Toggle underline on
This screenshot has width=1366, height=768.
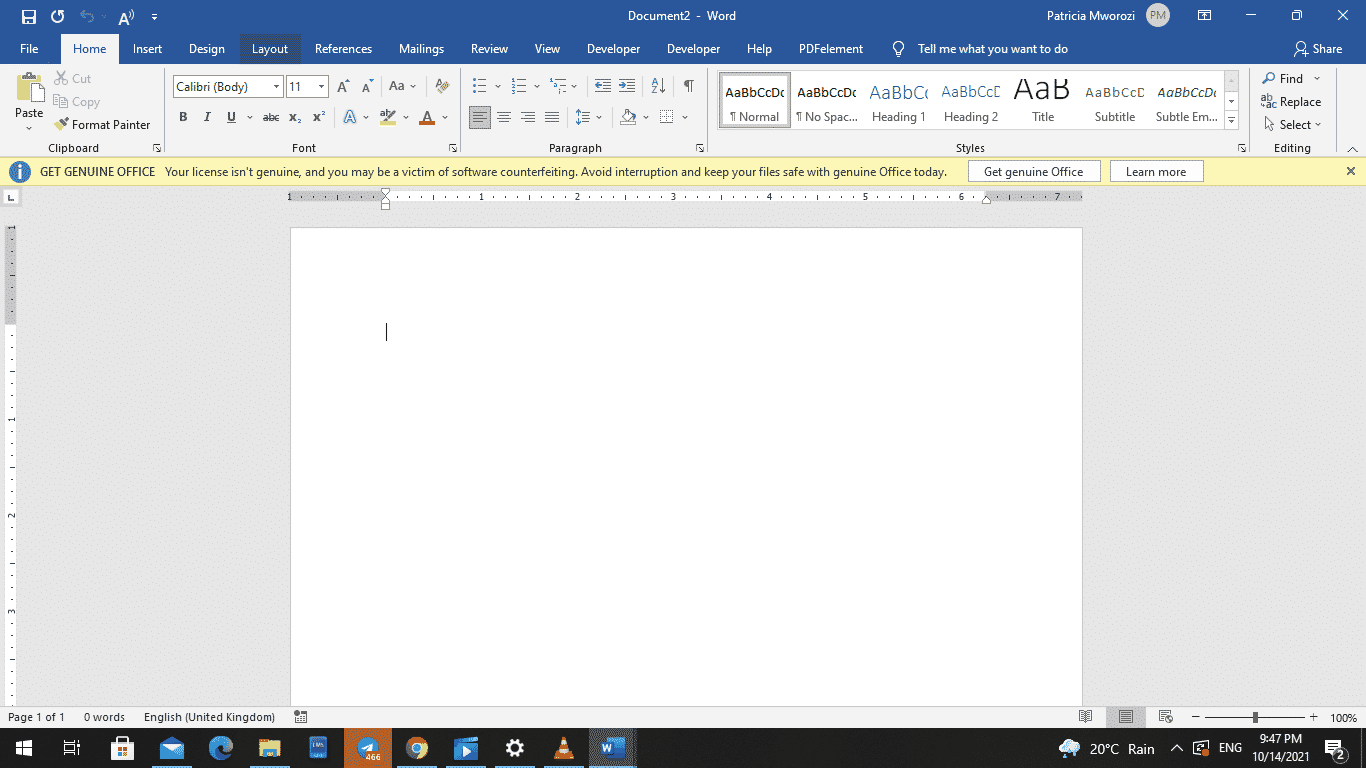tap(230, 117)
